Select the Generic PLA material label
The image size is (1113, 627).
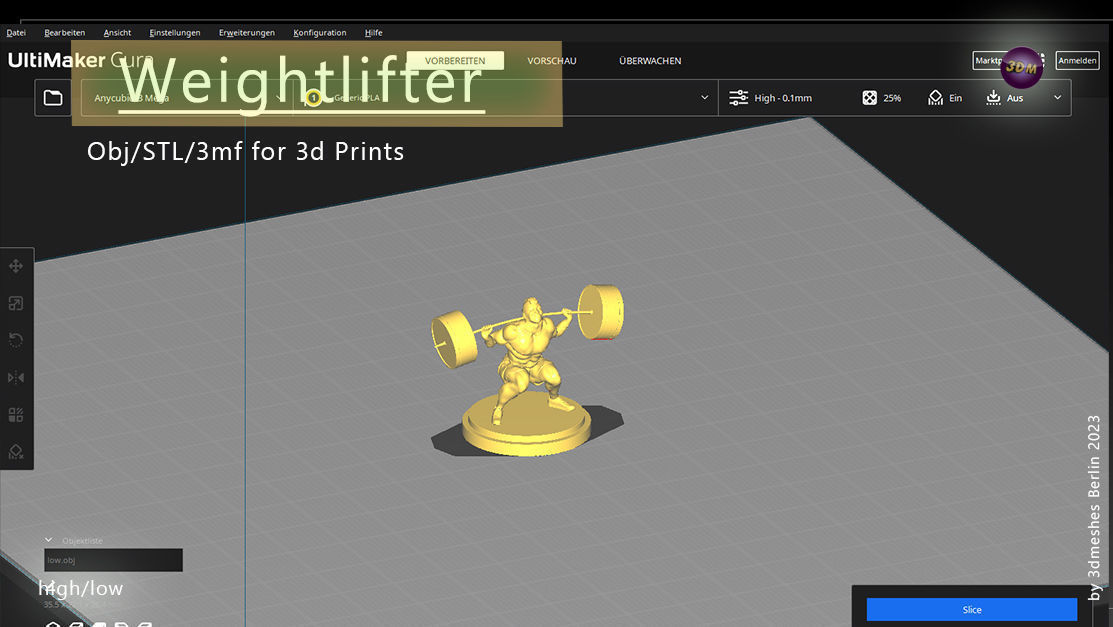(357, 98)
